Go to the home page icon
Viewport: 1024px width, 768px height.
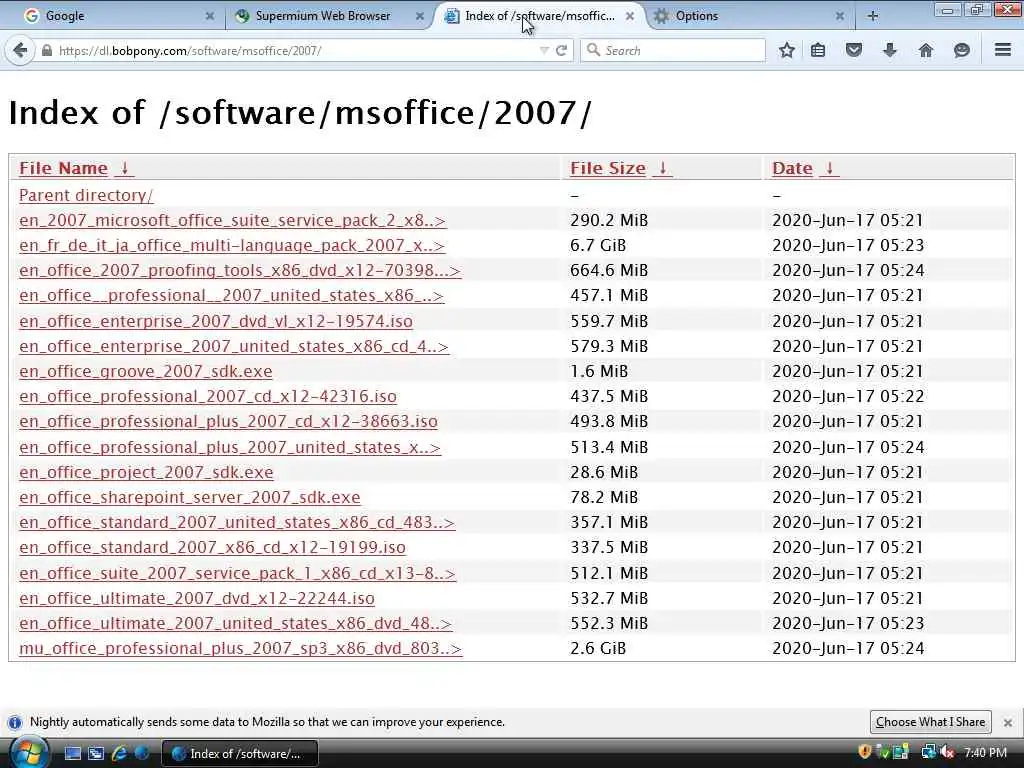[x=925, y=50]
